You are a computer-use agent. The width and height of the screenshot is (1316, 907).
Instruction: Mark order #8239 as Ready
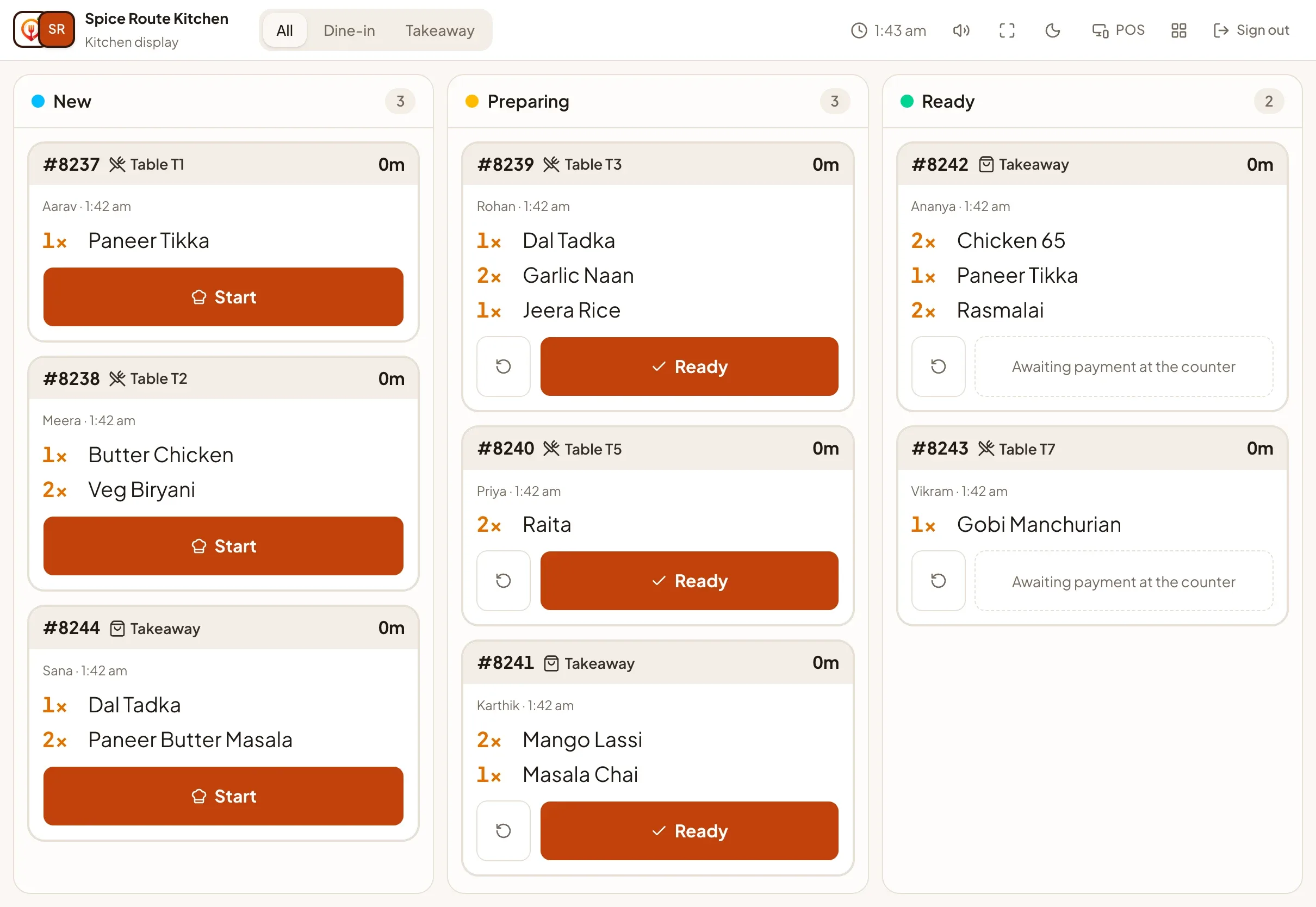(688, 366)
